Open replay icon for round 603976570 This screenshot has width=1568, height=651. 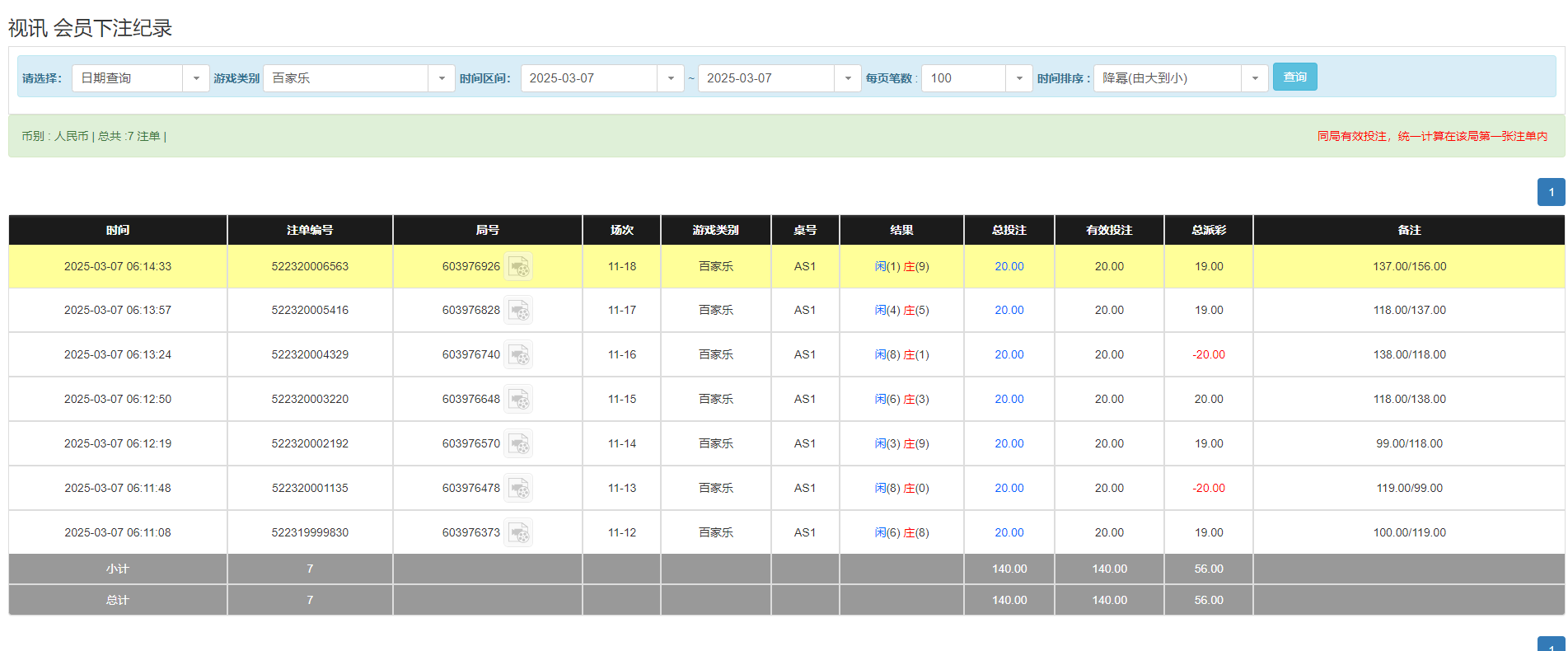tap(518, 444)
